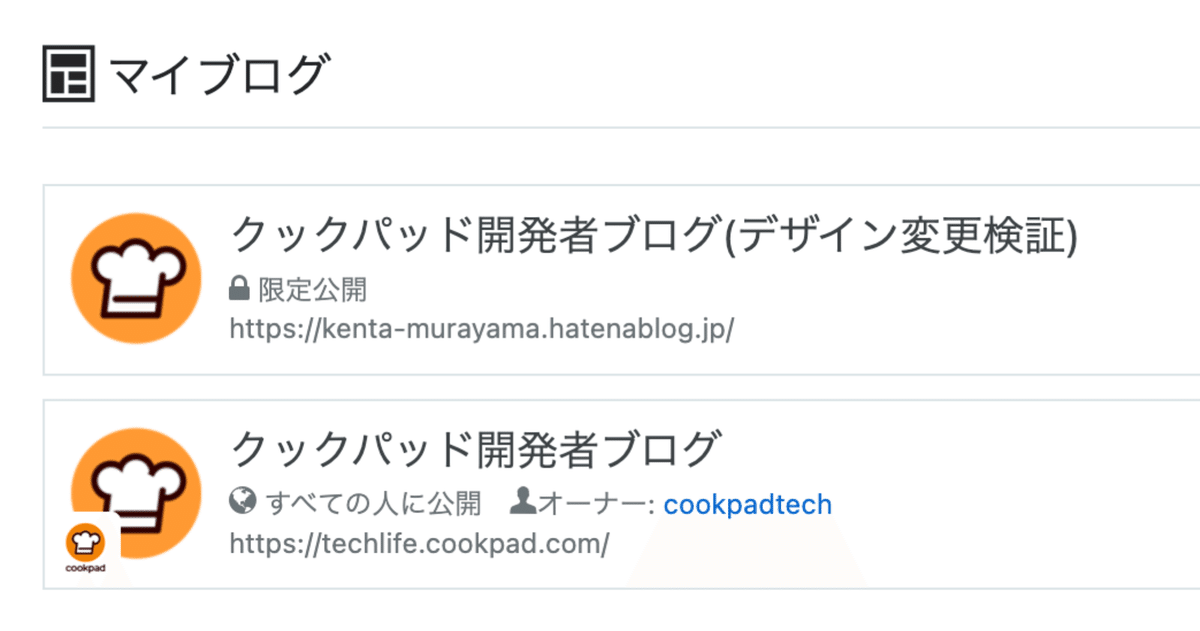Click the すべての人に公開 status text
Screen dimensions: 1200x631
(x=373, y=504)
